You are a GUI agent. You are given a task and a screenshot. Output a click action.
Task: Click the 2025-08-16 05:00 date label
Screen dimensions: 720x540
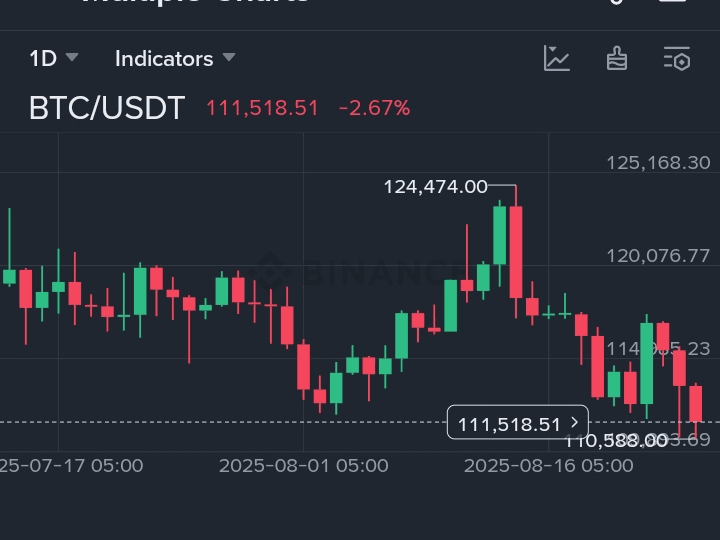(x=548, y=465)
